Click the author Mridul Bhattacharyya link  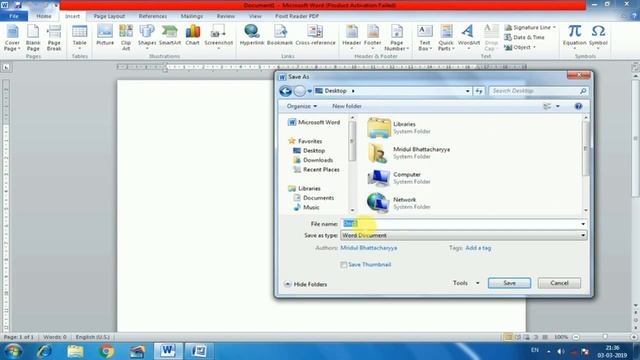coord(369,248)
